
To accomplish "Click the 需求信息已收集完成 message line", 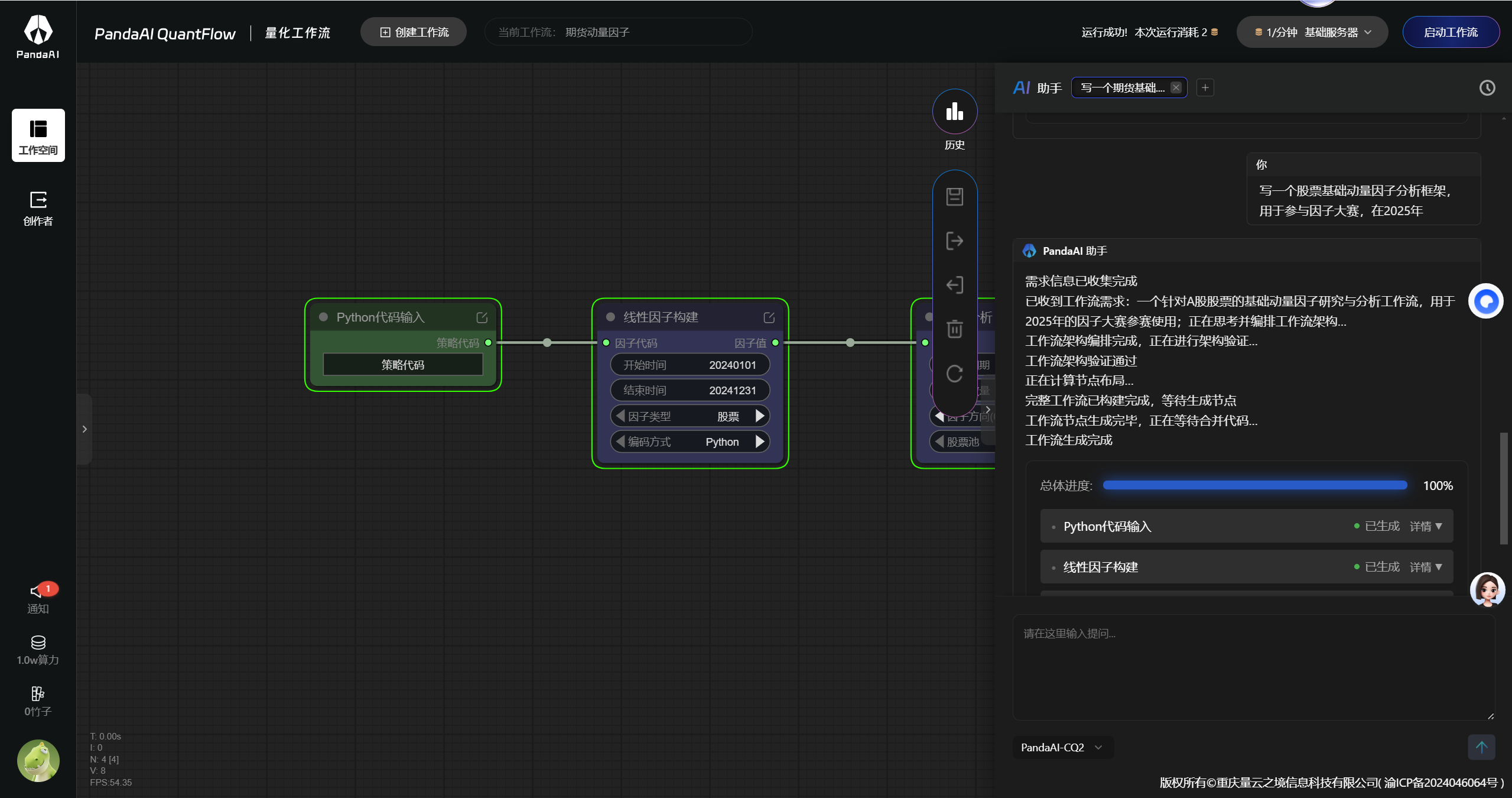I will (x=1081, y=281).
